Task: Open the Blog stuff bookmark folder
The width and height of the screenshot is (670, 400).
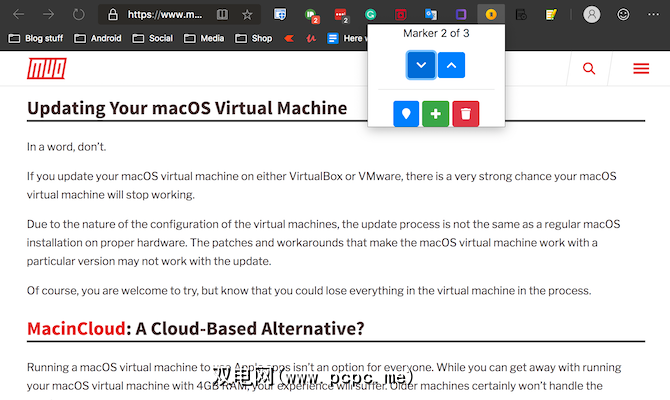Action: tap(36, 38)
